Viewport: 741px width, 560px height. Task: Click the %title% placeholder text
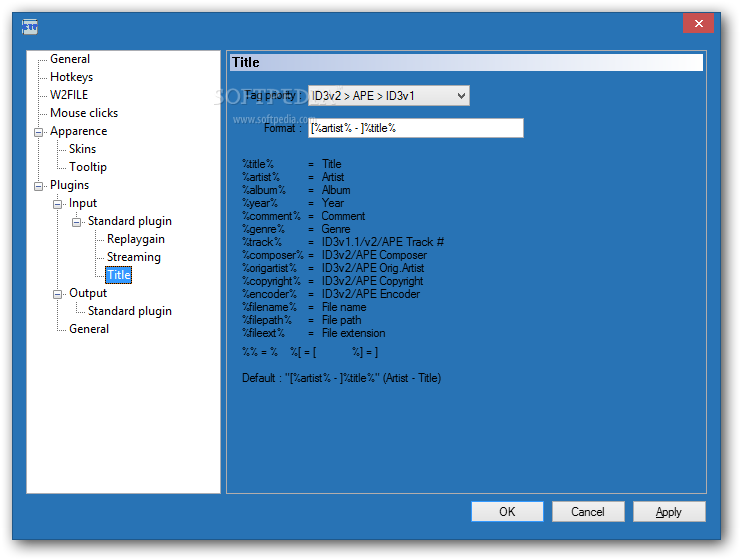258,164
